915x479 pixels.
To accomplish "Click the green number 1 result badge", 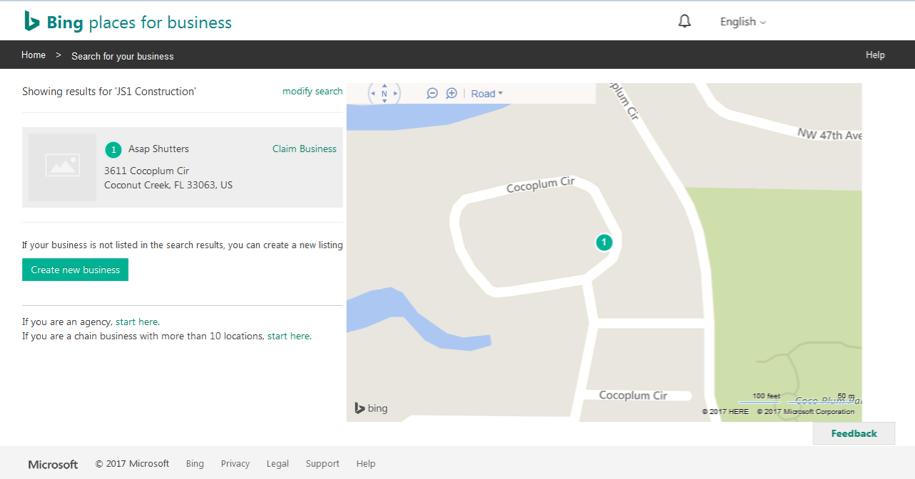I will coord(113,150).
